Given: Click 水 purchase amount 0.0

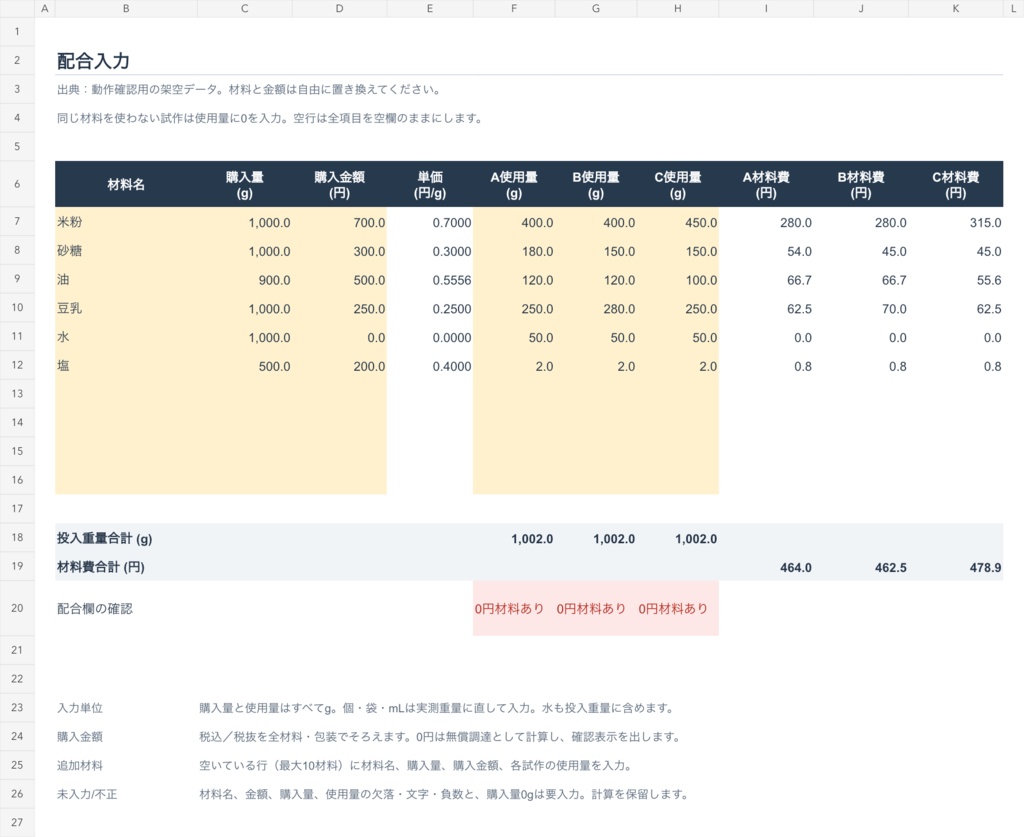Looking at the screenshot, I should pyautogui.click(x=340, y=338).
